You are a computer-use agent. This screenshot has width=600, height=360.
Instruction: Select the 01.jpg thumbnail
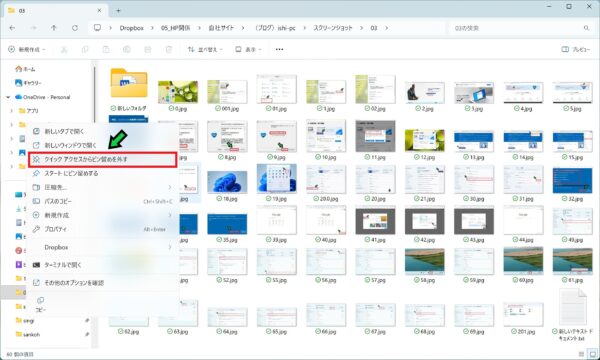click(x=277, y=89)
